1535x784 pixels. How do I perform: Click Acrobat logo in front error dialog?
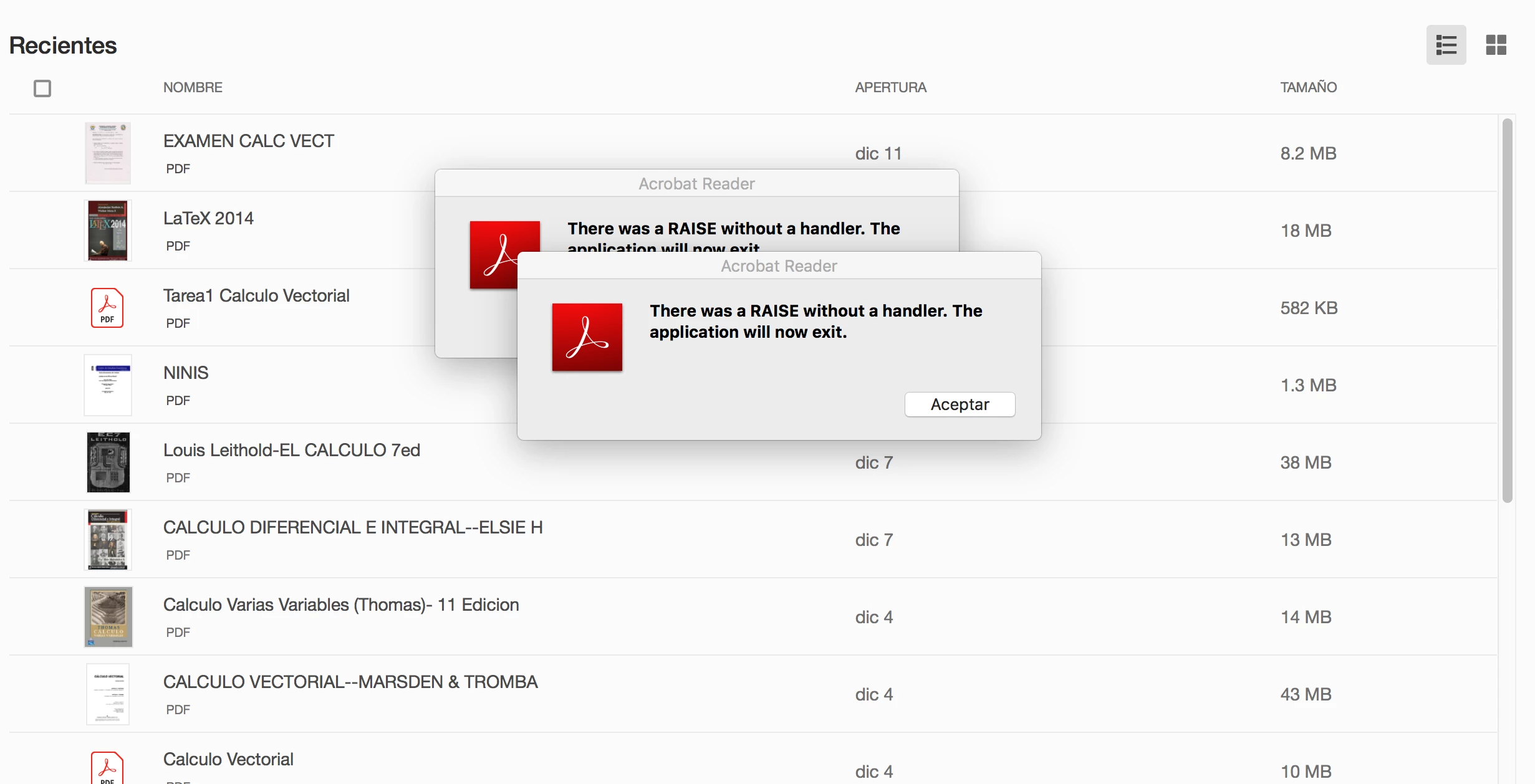[x=587, y=337]
